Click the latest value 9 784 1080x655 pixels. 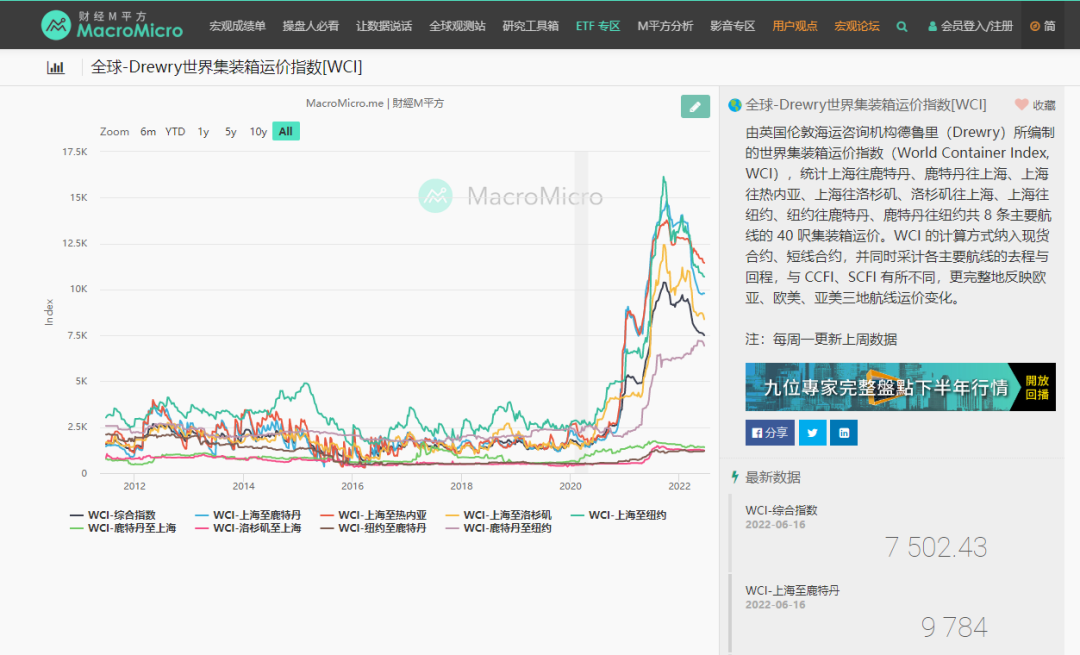point(954,627)
